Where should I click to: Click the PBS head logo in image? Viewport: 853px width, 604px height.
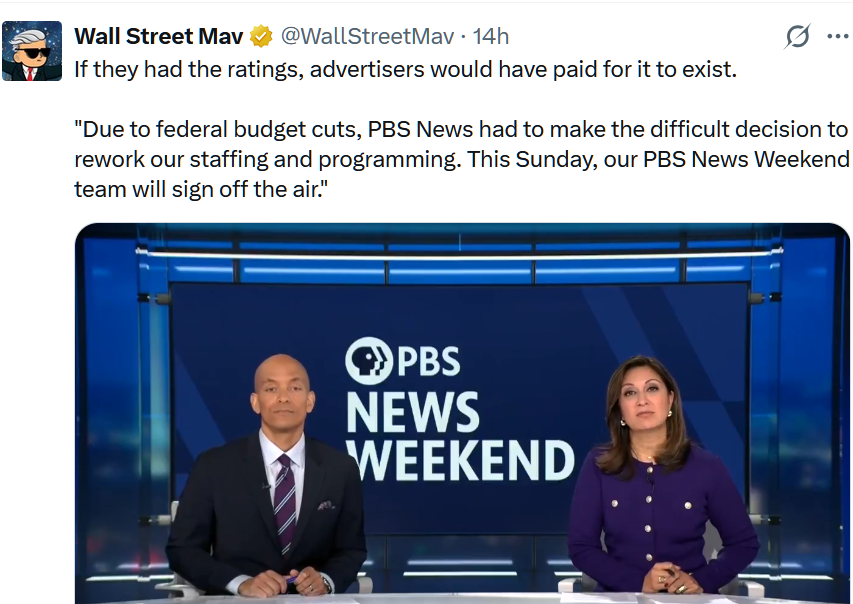369,359
